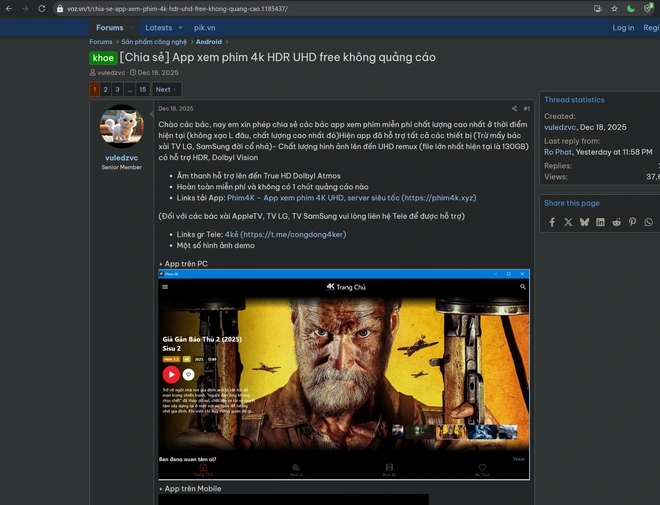The image size is (660, 505).
Task: Expand the Forums dropdown arrow
Action: pyautogui.click(x=131, y=28)
